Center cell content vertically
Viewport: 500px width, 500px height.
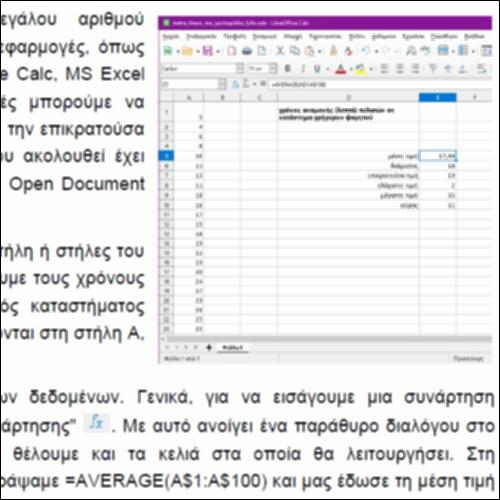[448, 69]
